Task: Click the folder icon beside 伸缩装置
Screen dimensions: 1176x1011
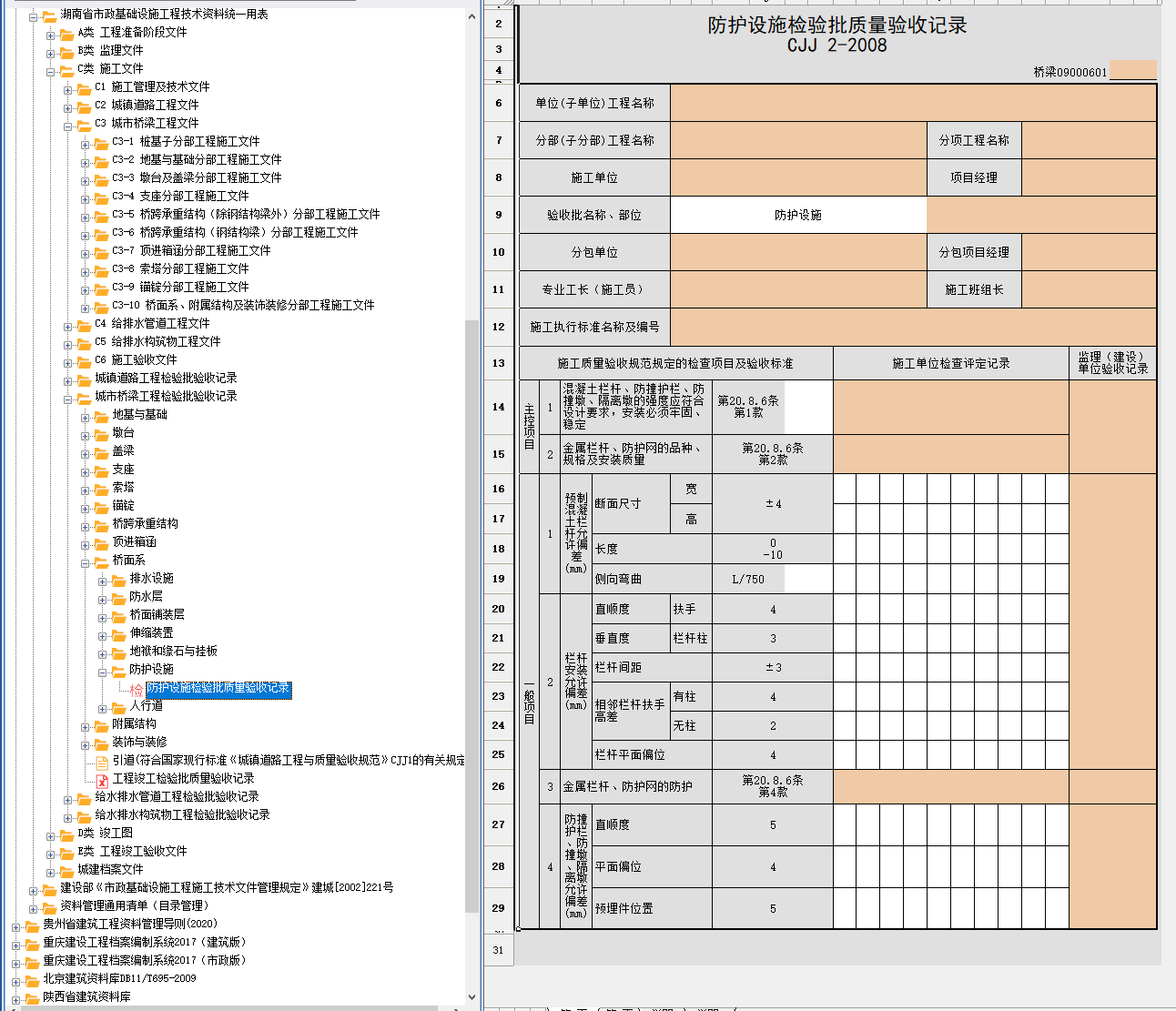Action: coord(118,634)
